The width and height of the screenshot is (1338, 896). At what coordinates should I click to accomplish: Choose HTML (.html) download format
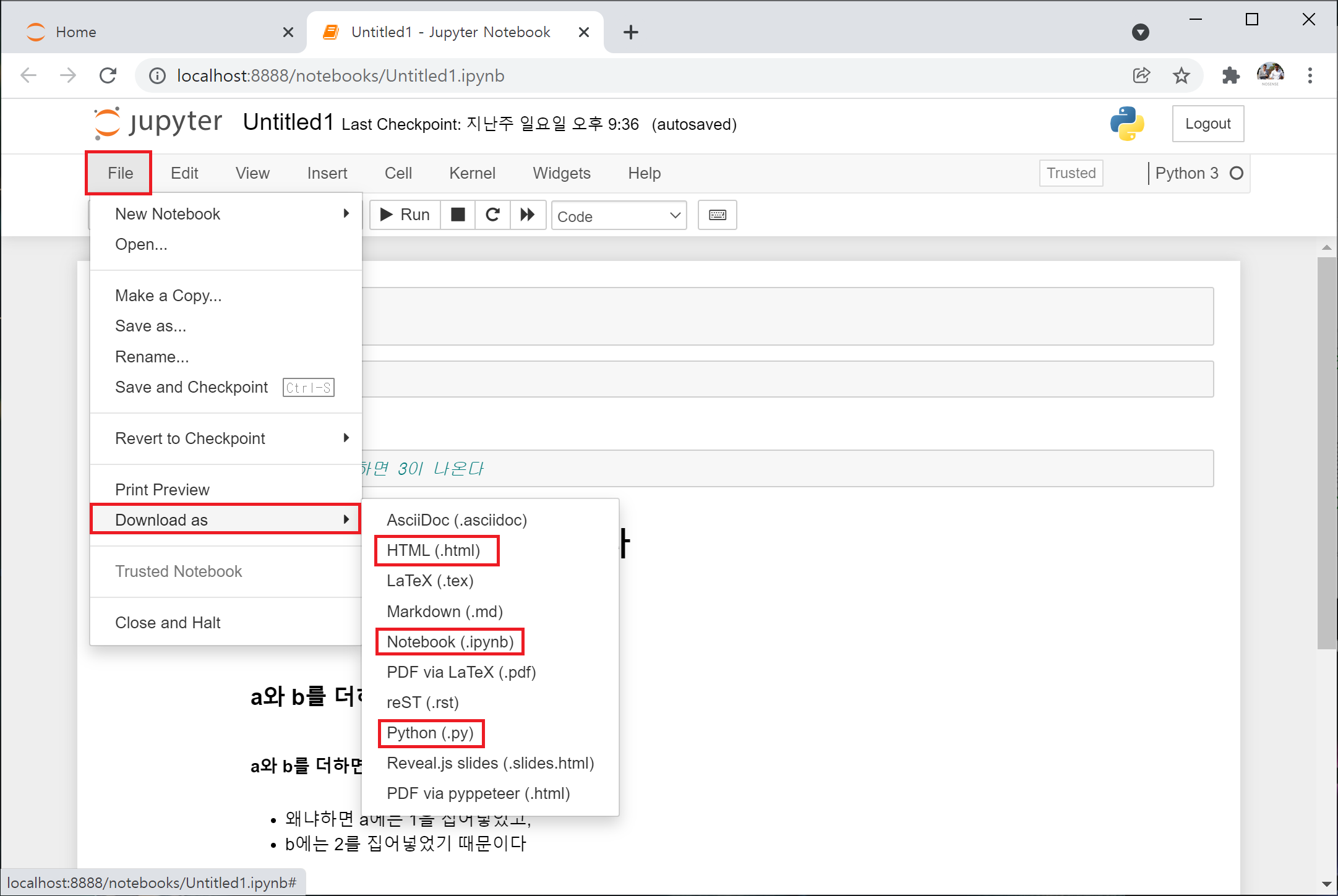tap(434, 550)
